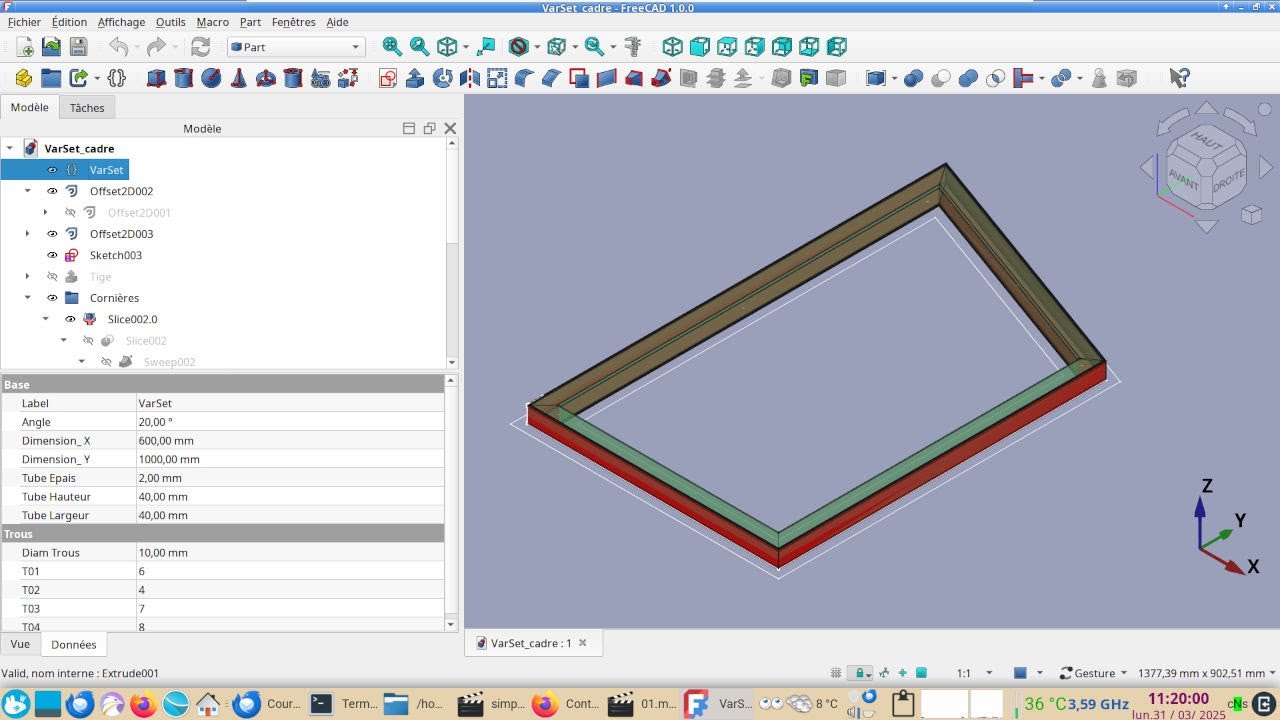Open the Part workbench selector dropdown
Image resolution: width=1280 pixels, height=720 pixels.
(x=296, y=47)
